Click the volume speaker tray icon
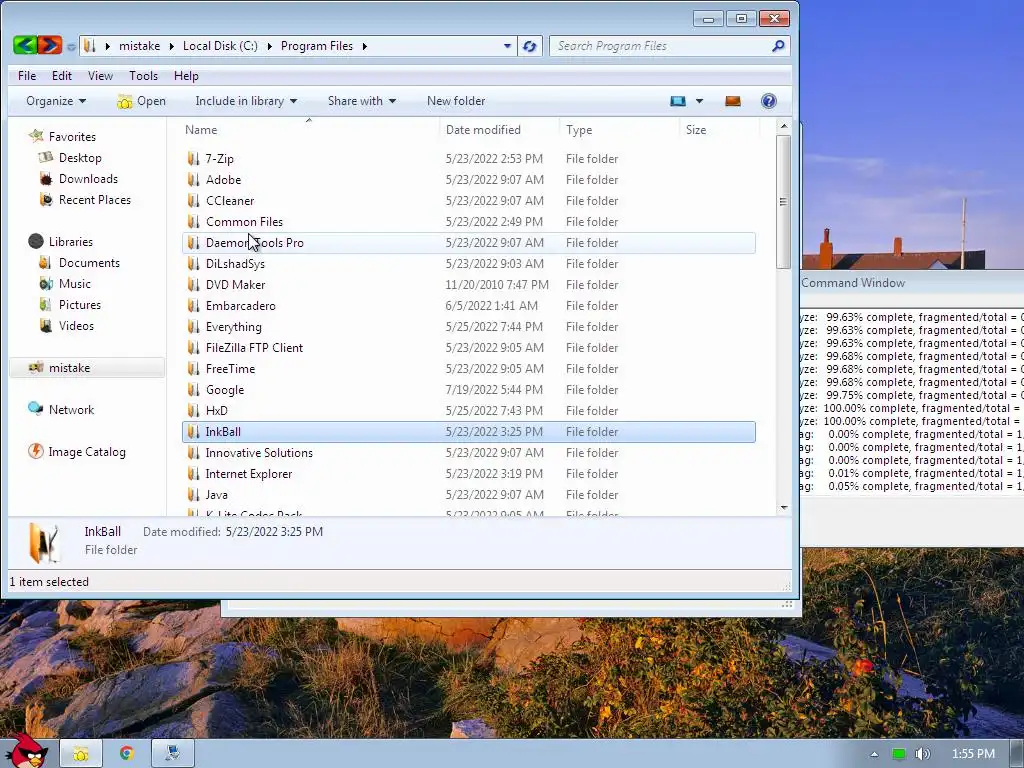 pyautogui.click(x=922, y=754)
